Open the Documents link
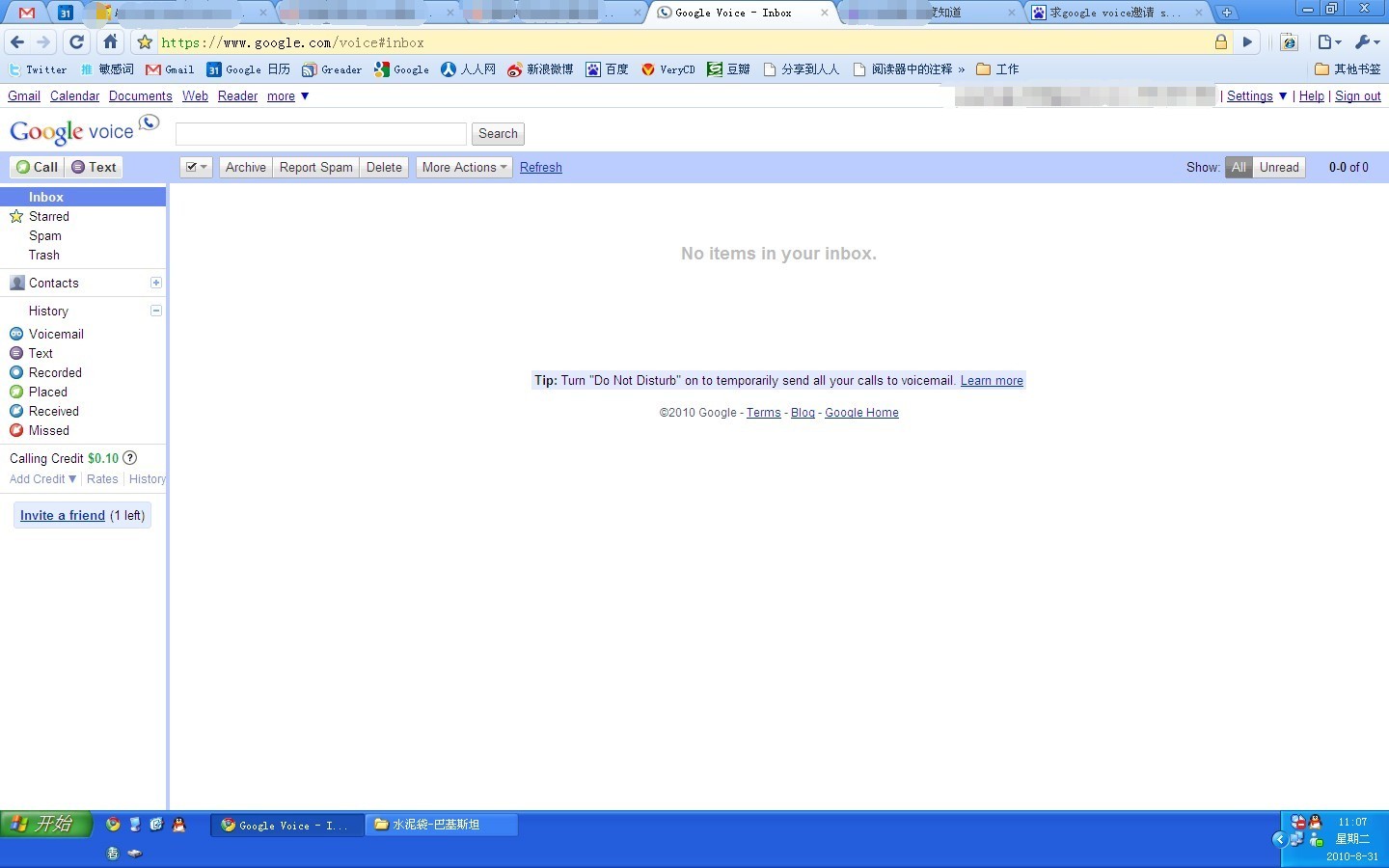 [x=141, y=96]
